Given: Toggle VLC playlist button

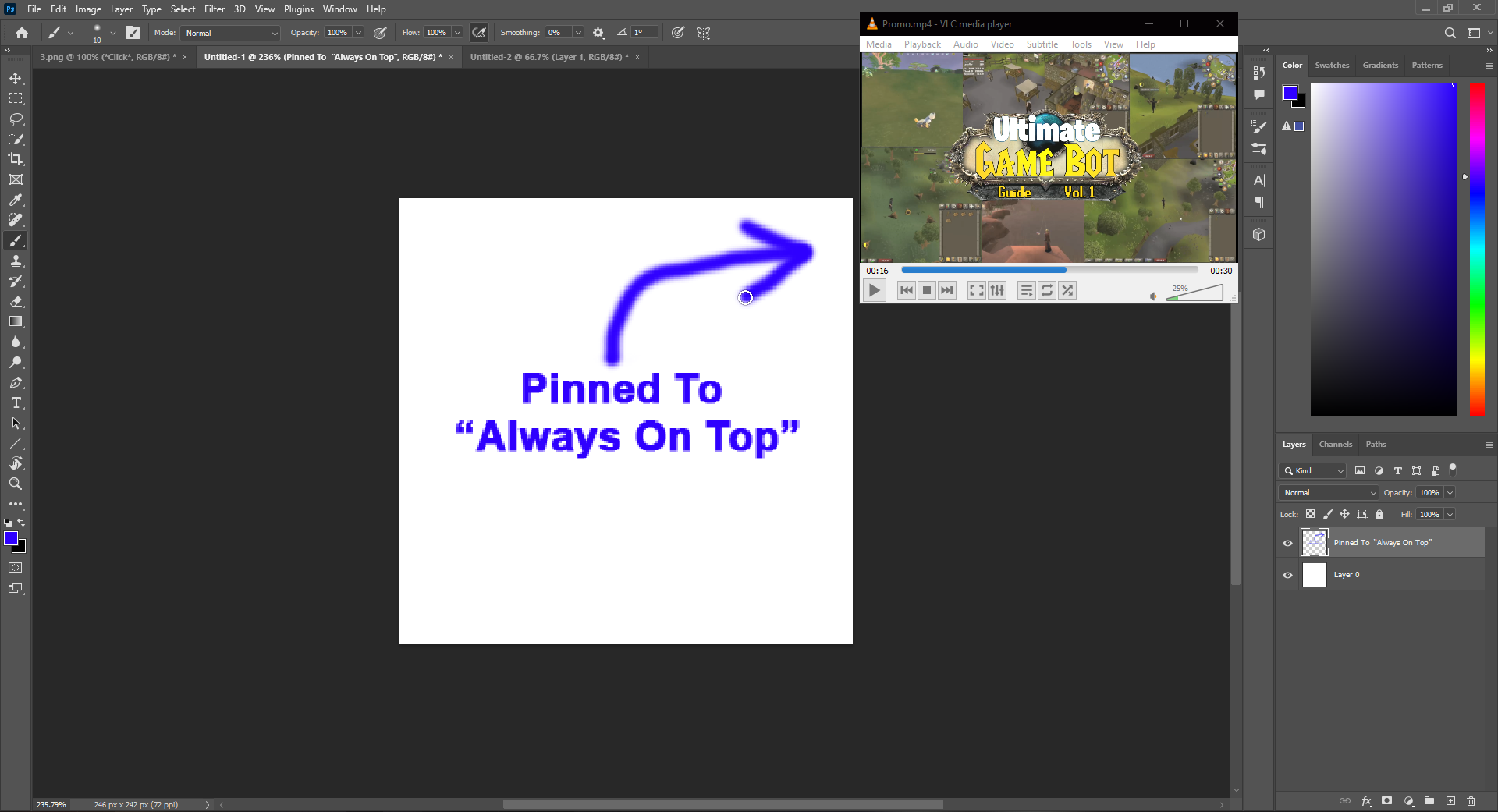Looking at the screenshot, I should coord(1027,290).
